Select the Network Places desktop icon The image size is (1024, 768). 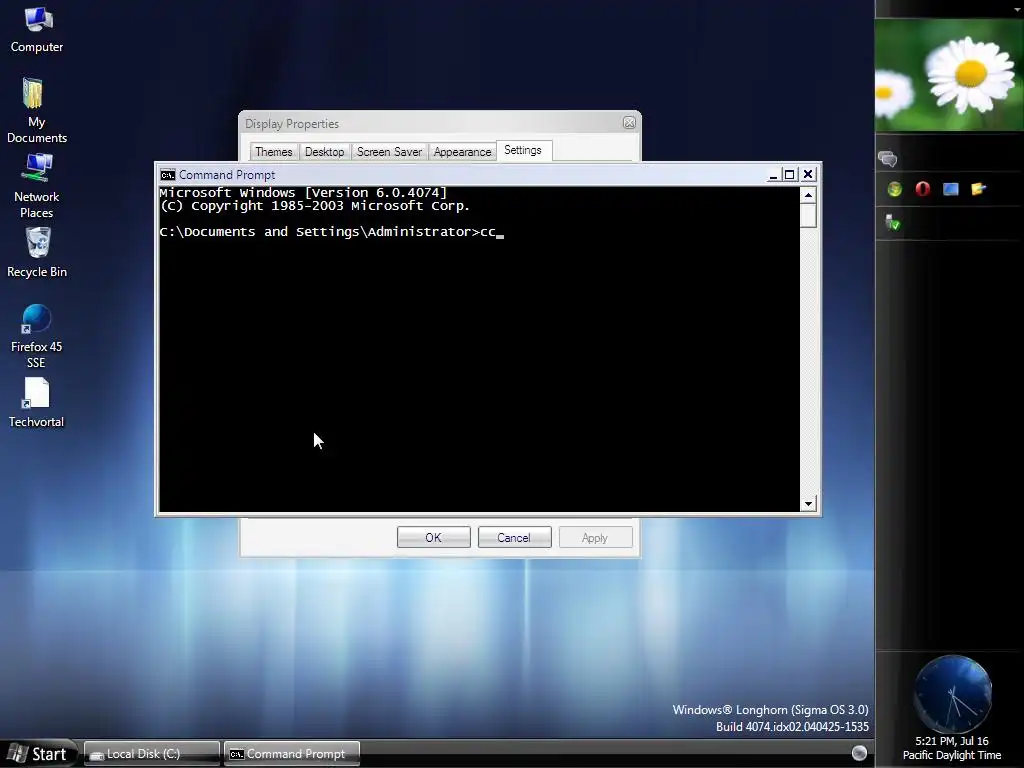point(37,186)
